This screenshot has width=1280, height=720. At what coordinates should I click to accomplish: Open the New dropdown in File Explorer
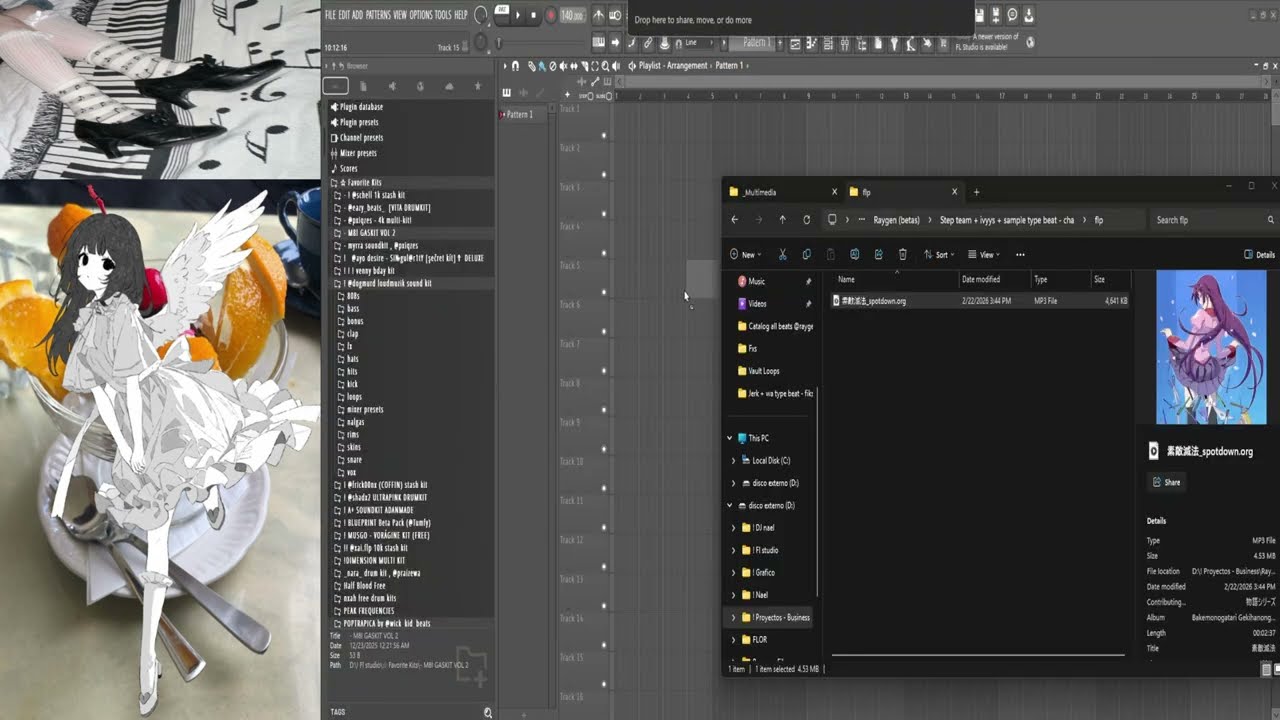pos(746,255)
